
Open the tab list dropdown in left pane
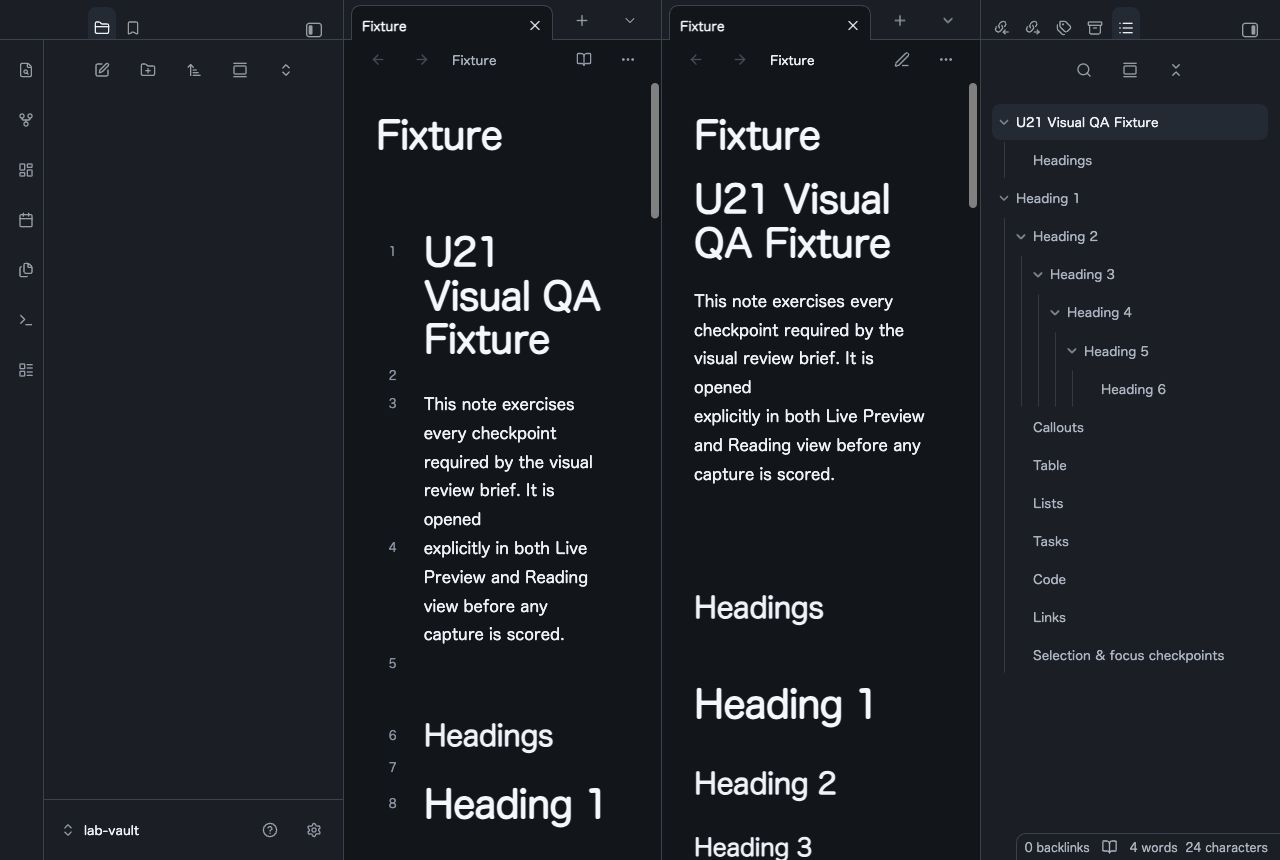click(x=630, y=20)
